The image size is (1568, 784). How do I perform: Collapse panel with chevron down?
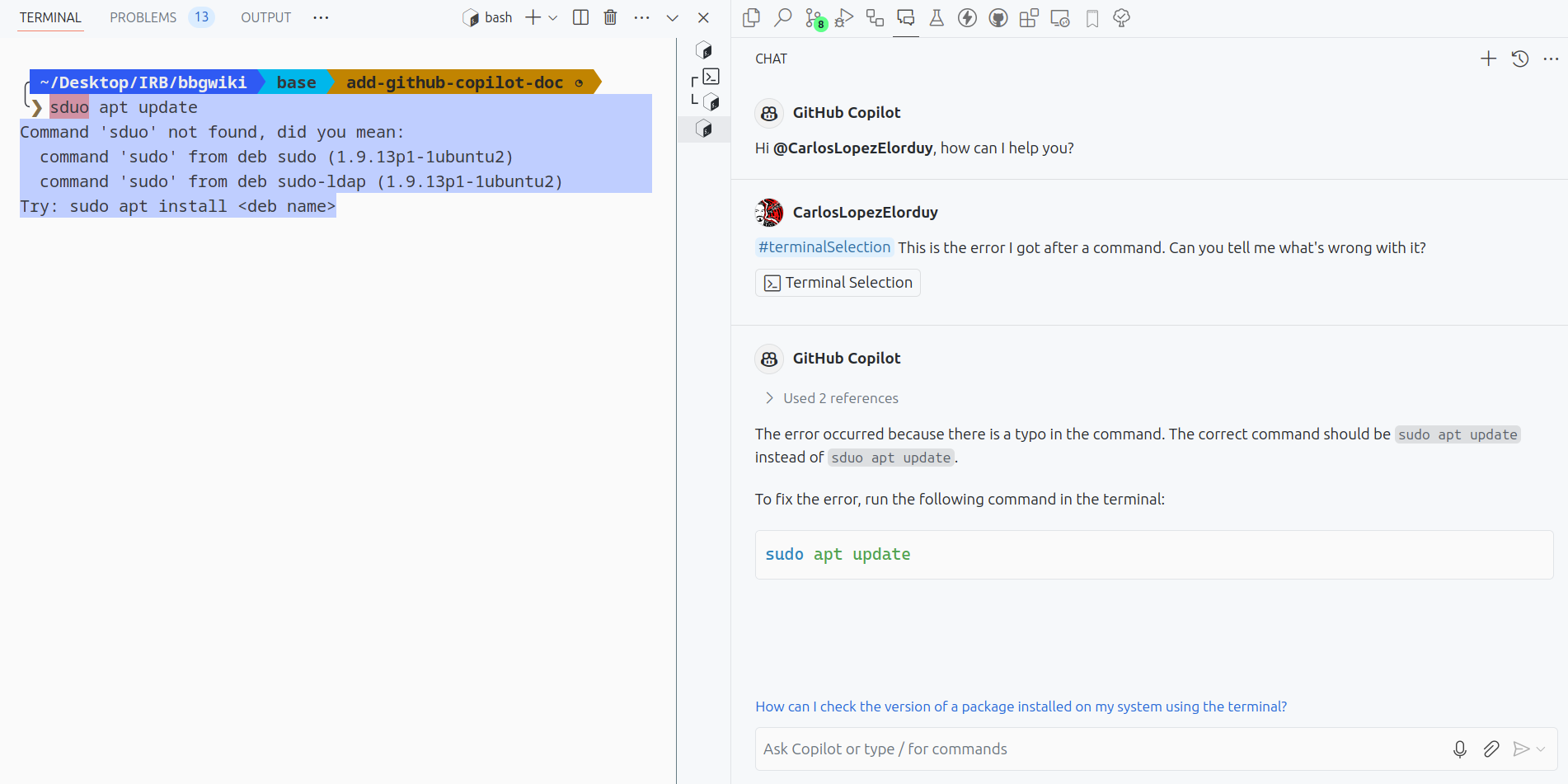pos(673,17)
